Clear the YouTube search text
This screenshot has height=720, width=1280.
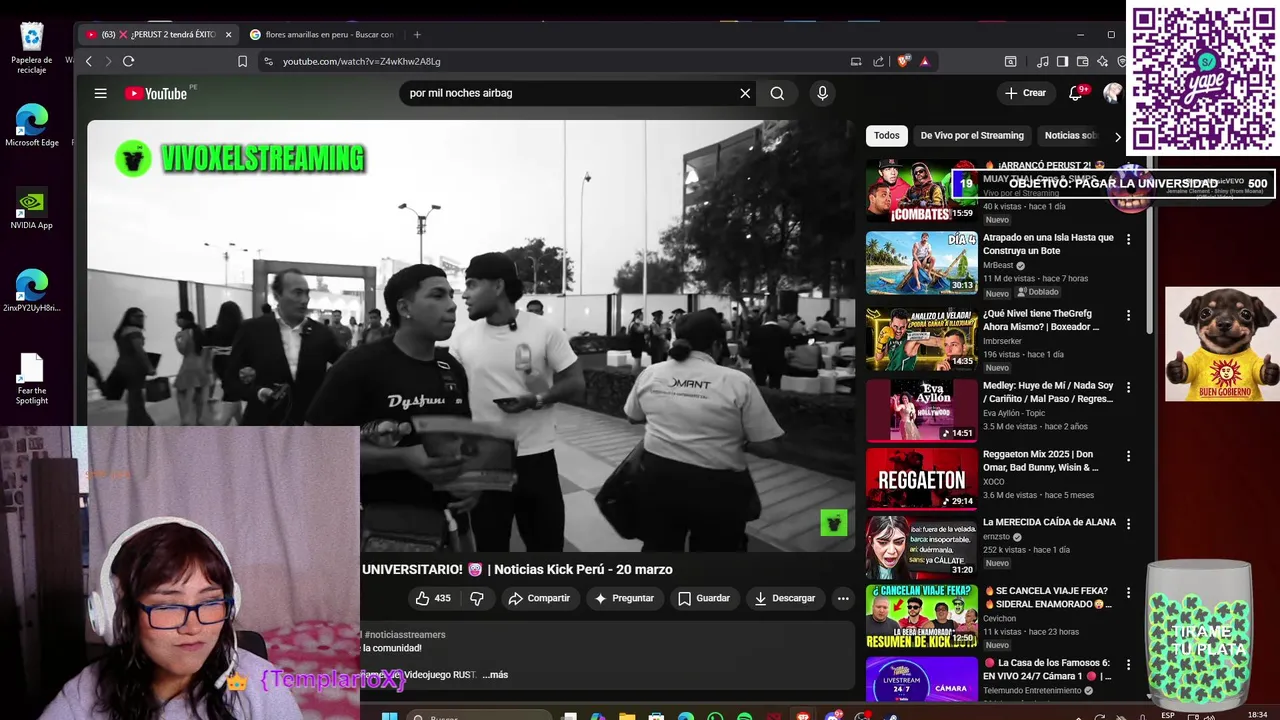point(745,93)
